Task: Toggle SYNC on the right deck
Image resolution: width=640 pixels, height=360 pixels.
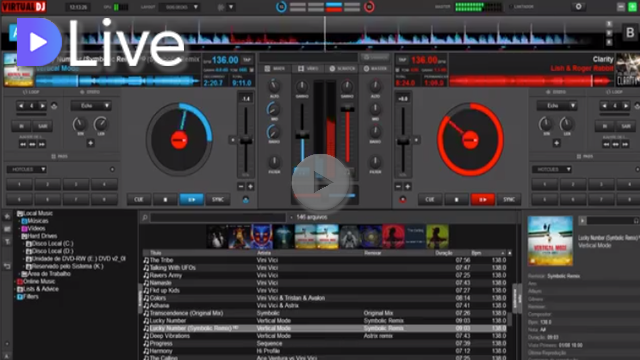Action: pos(509,200)
